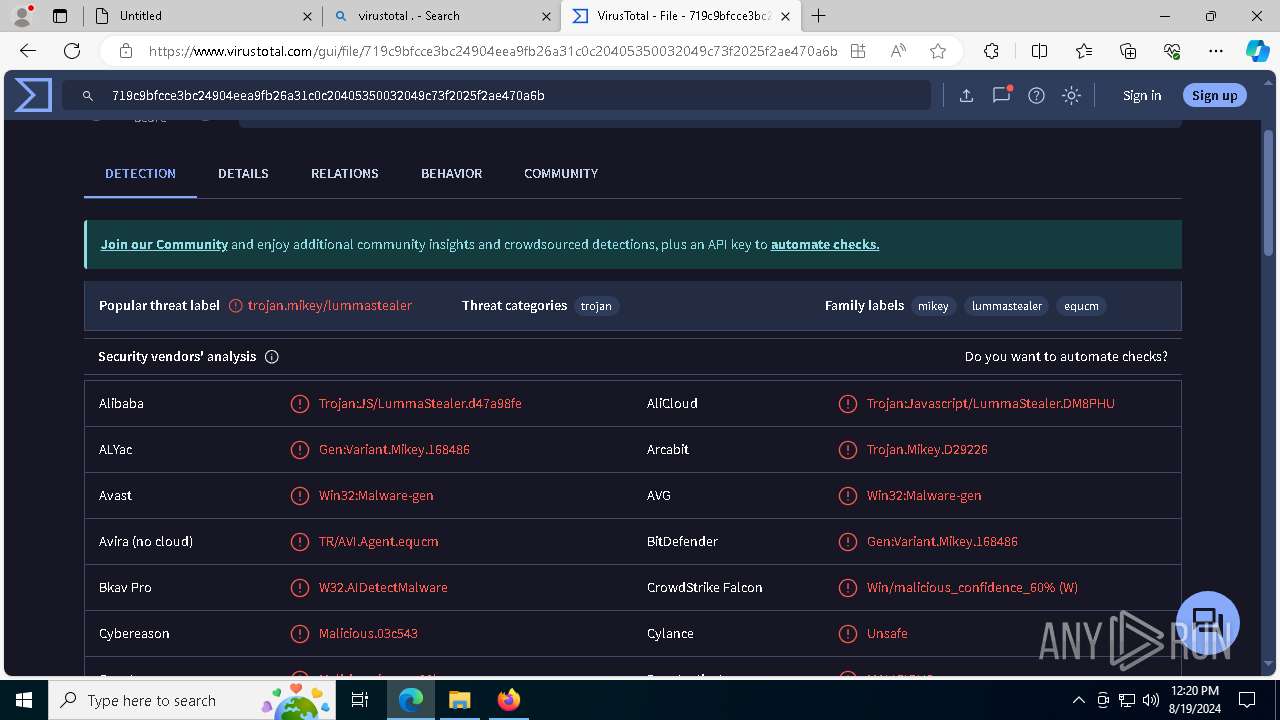Screen dimensions: 1280x720
Task: Open the help question mark icon
Action: (1036, 96)
